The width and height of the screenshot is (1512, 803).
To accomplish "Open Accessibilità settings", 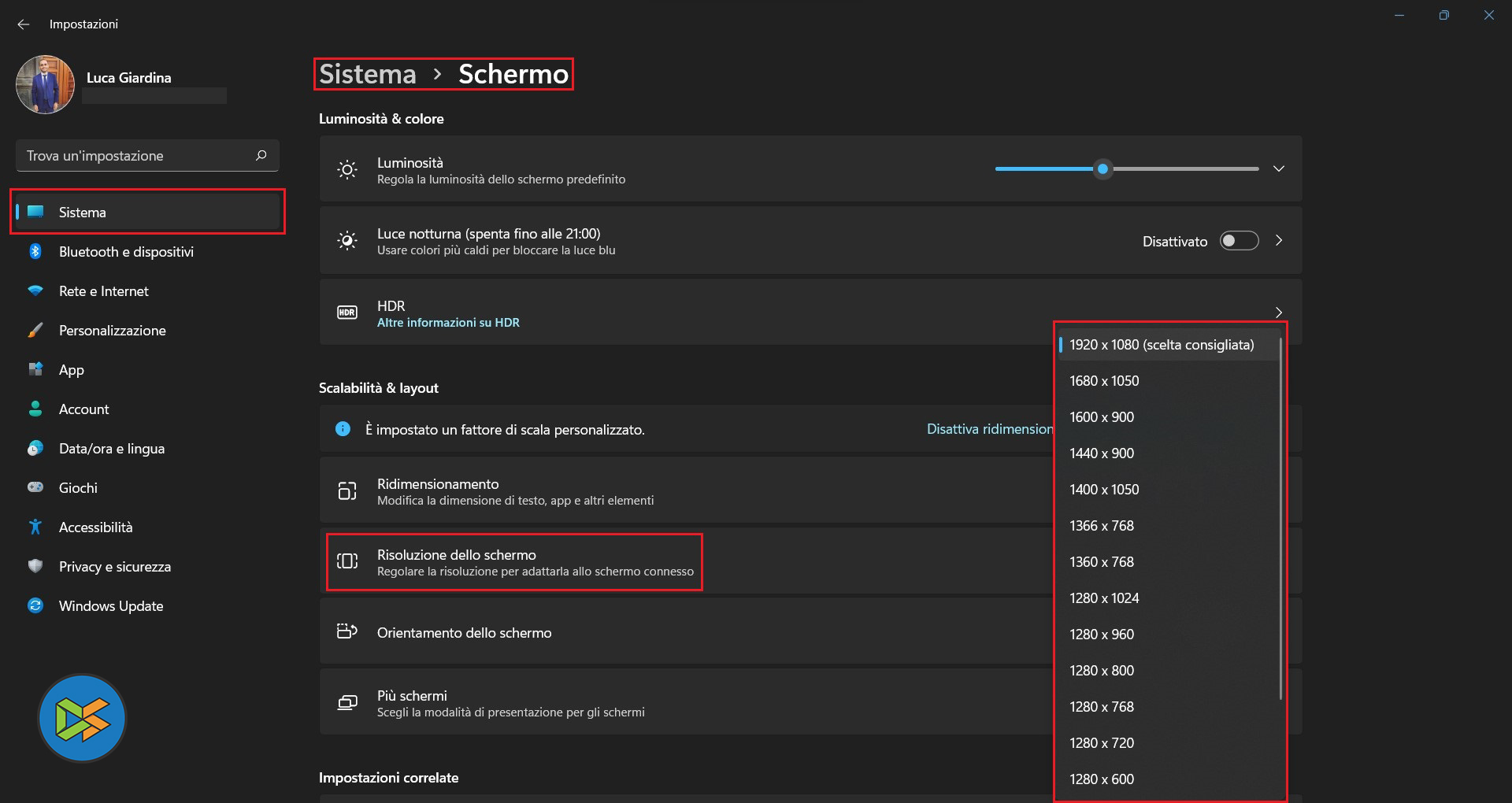I will tap(95, 527).
